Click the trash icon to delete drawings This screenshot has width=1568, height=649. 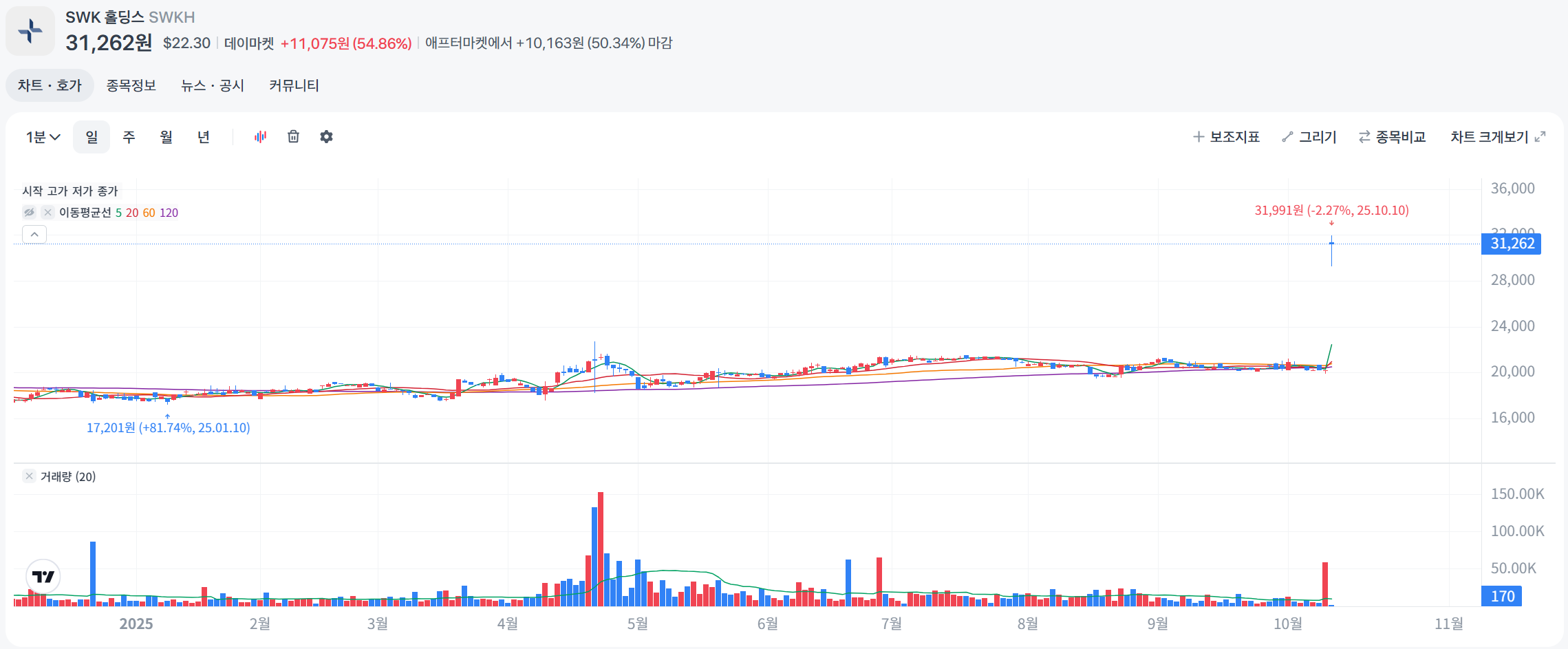coord(293,137)
